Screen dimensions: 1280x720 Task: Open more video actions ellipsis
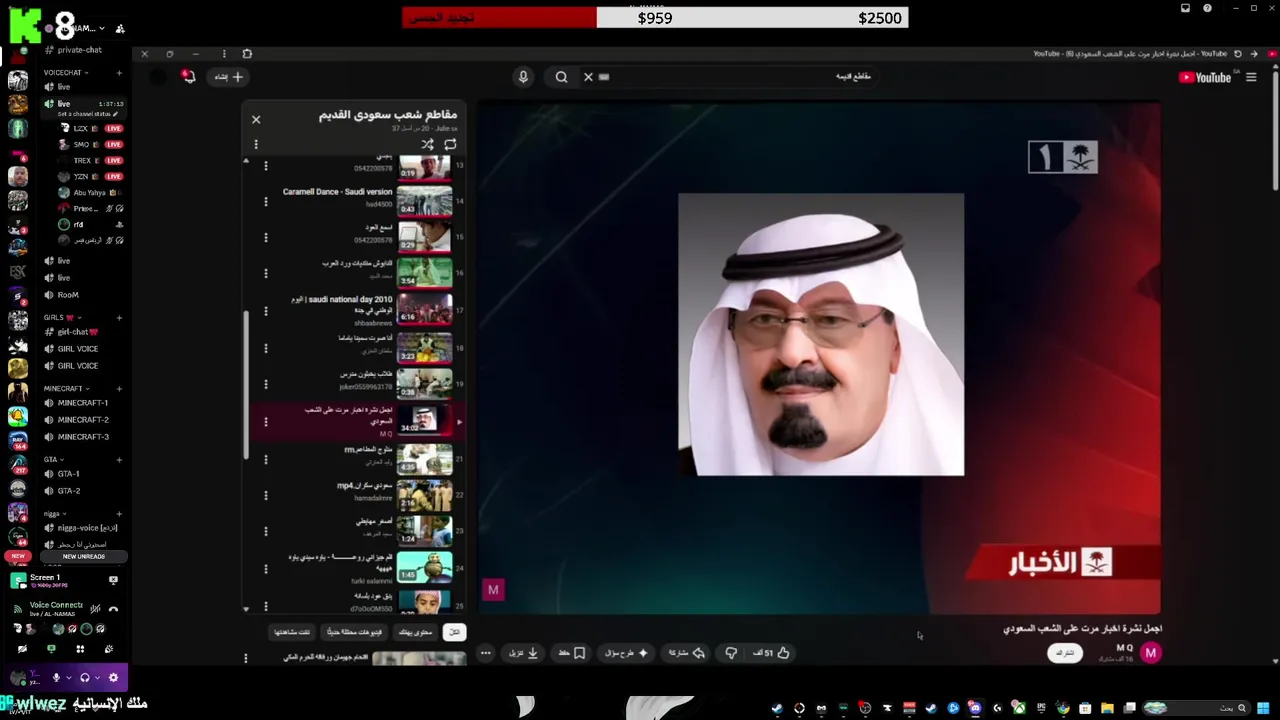(x=485, y=653)
